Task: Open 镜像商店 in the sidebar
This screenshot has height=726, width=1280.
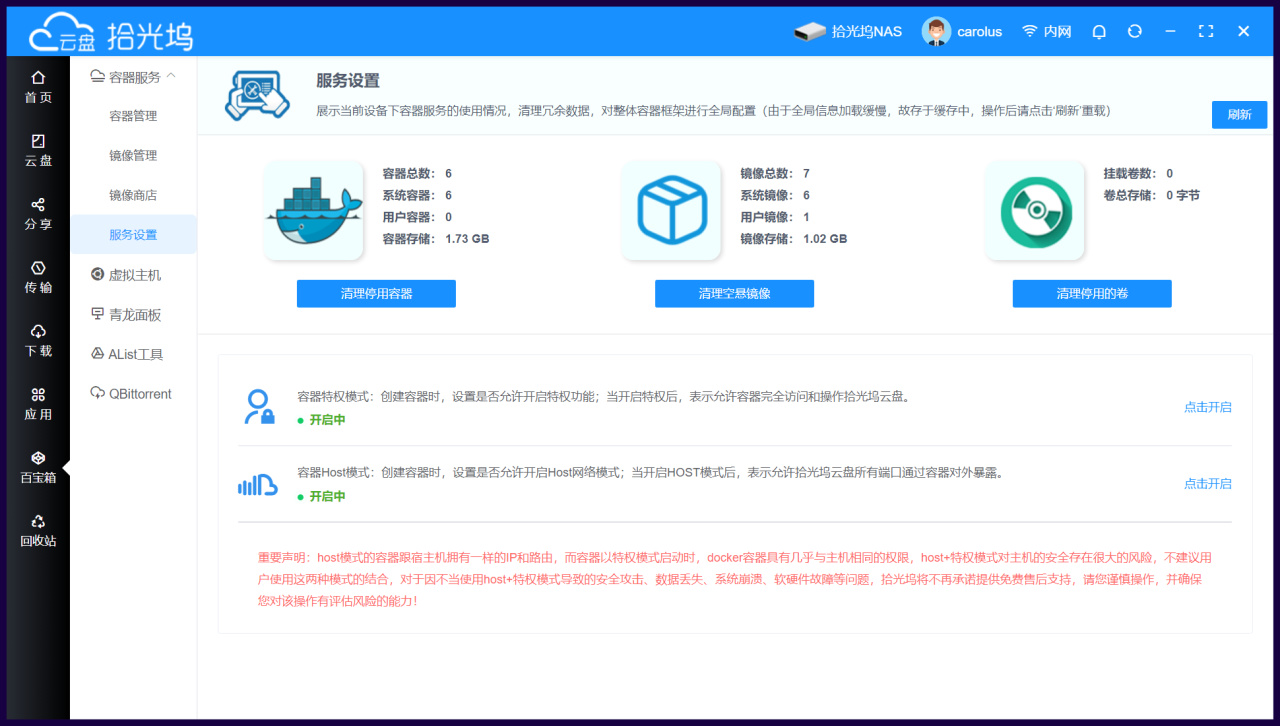Action: click(x=133, y=195)
